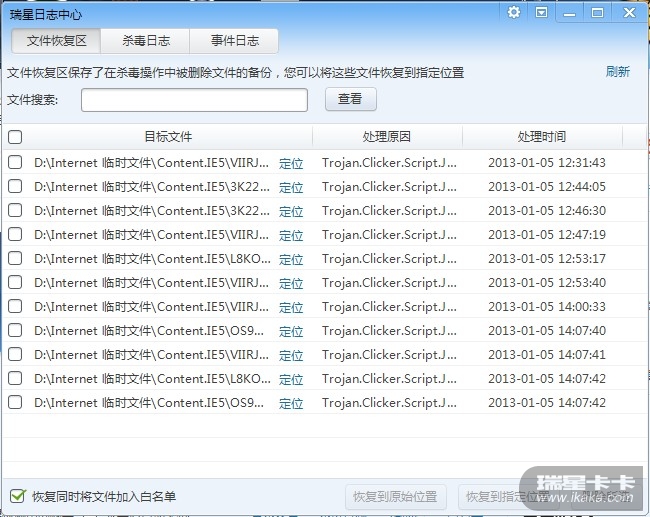This screenshot has height=517, width=650.
Task: Maximize the 瑞星日志中心 window
Action: pyautogui.click(x=597, y=12)
